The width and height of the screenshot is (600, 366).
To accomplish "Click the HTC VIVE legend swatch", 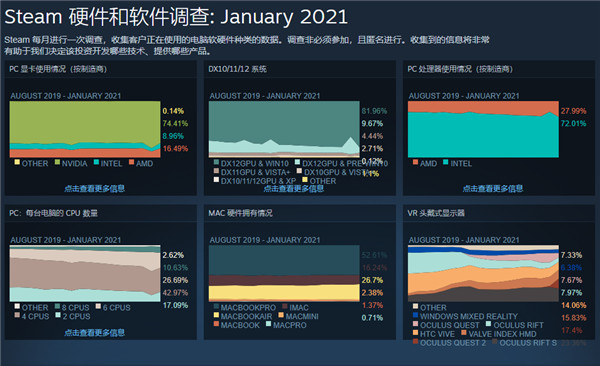I will pos(416,333).
